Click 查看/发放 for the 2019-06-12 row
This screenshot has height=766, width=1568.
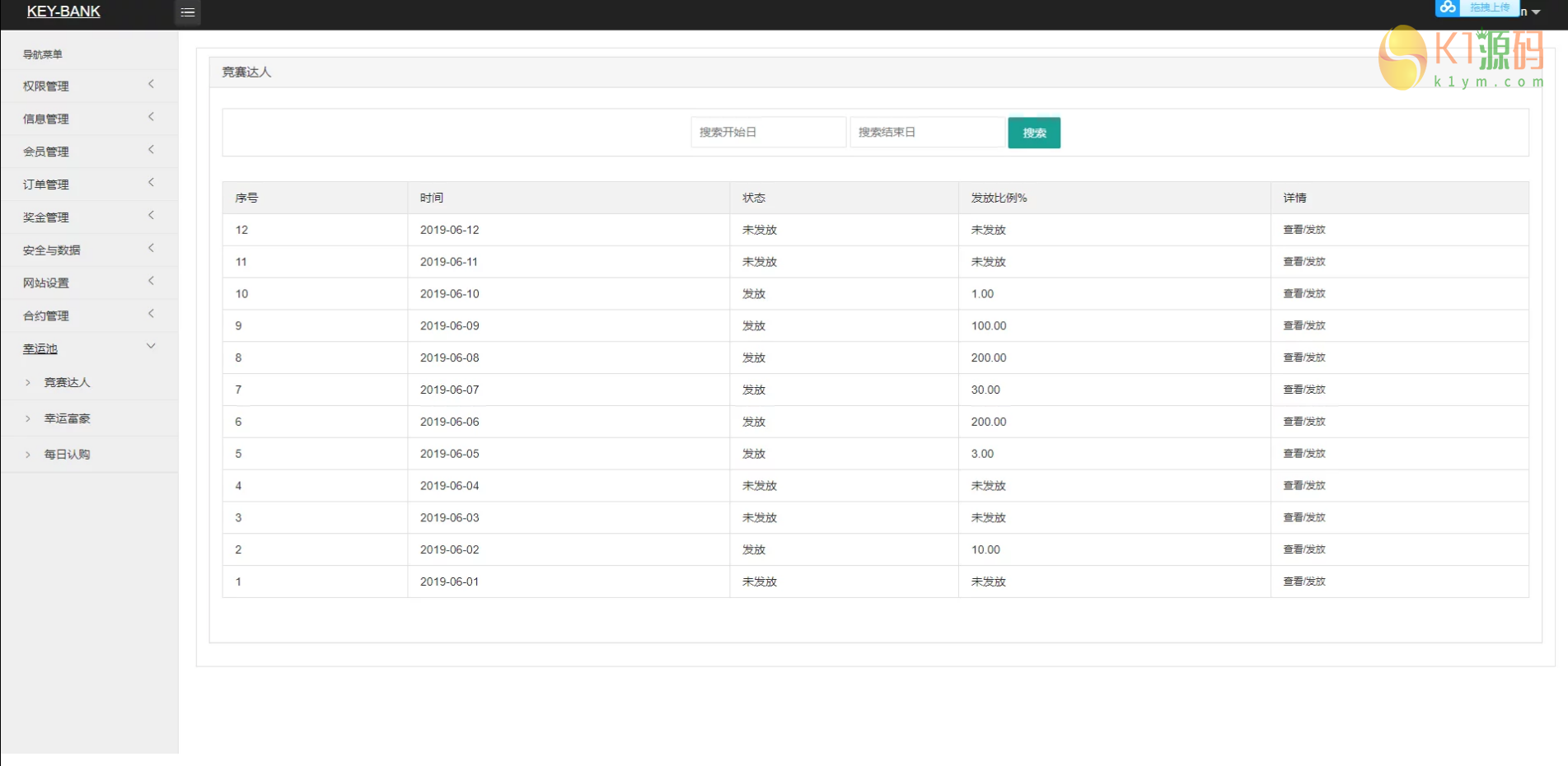click(1304, 230)
